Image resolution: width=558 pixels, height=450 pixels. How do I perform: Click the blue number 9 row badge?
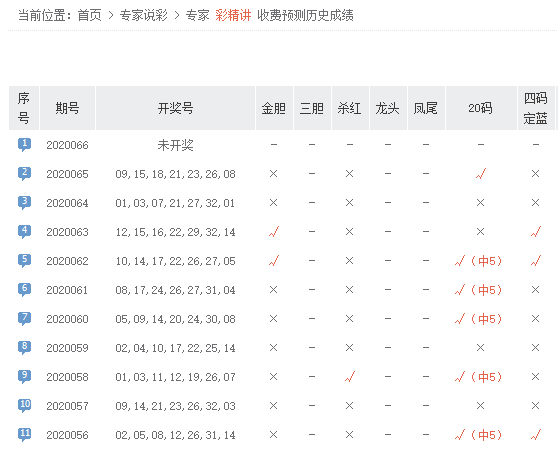(24, 377)
